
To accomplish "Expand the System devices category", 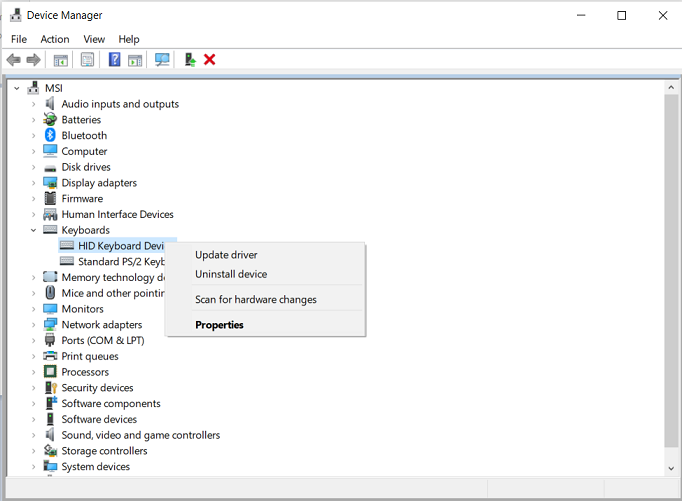I will point(33,467).
